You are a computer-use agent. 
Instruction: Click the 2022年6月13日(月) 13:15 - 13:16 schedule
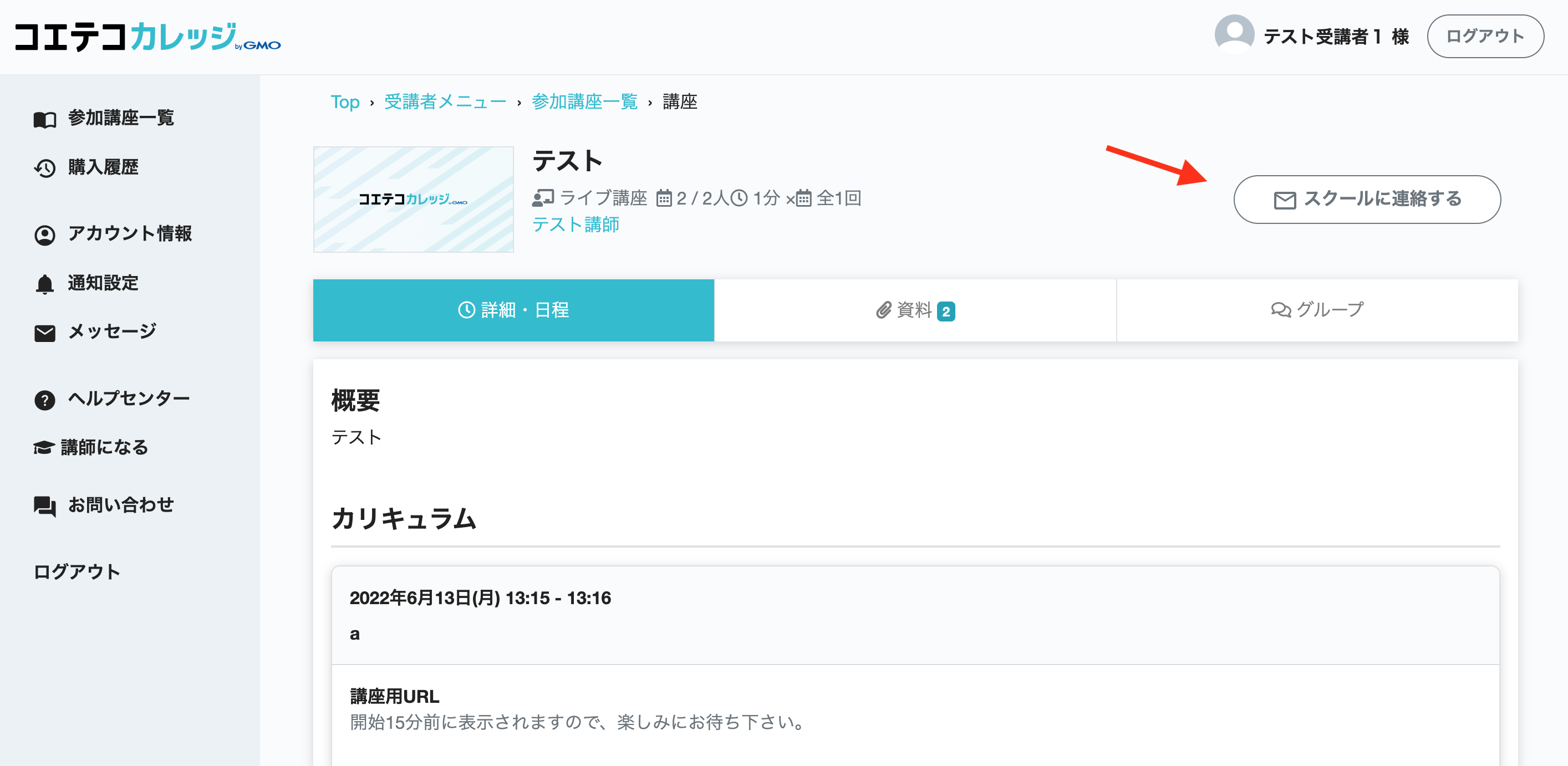[480, 598]
